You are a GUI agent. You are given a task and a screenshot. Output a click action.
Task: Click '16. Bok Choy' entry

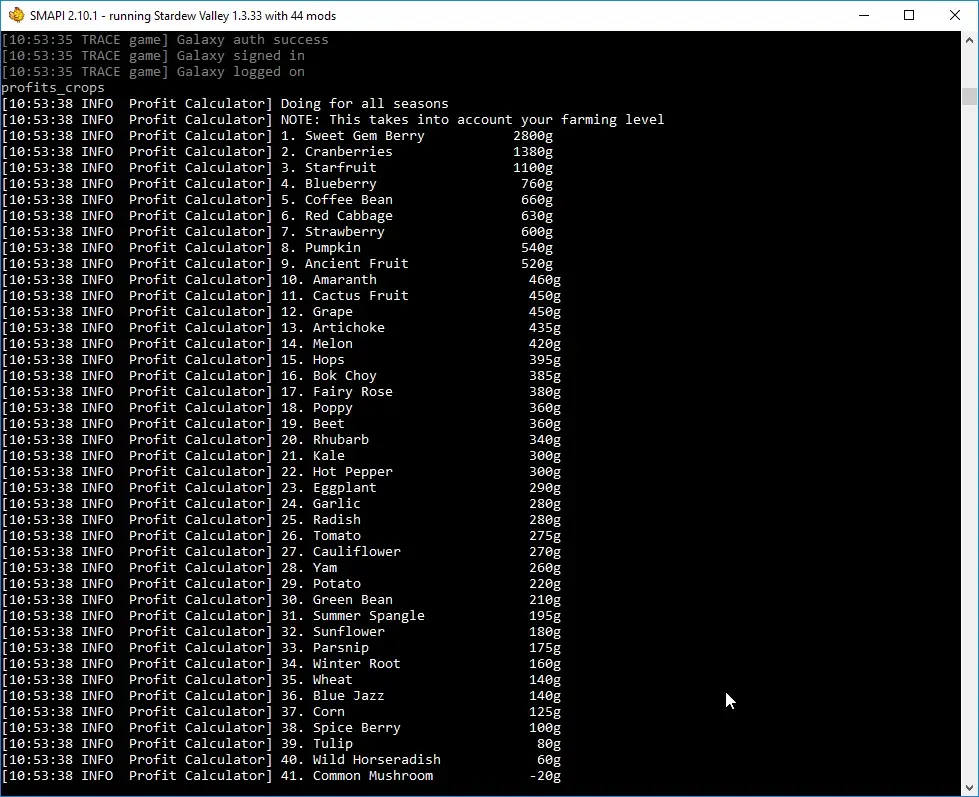(x=329, y=376)
